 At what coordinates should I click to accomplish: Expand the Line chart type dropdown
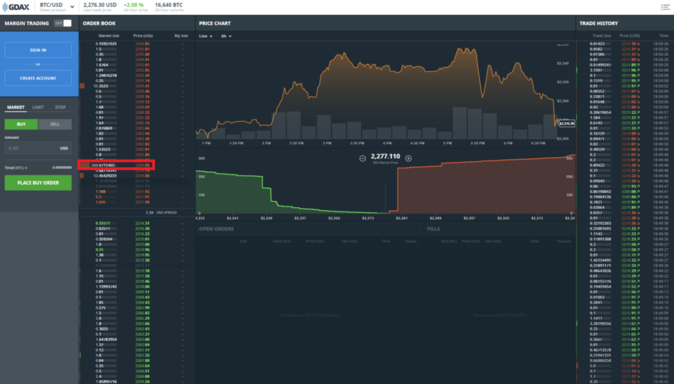pyautogui.click(x=205, y=36)
